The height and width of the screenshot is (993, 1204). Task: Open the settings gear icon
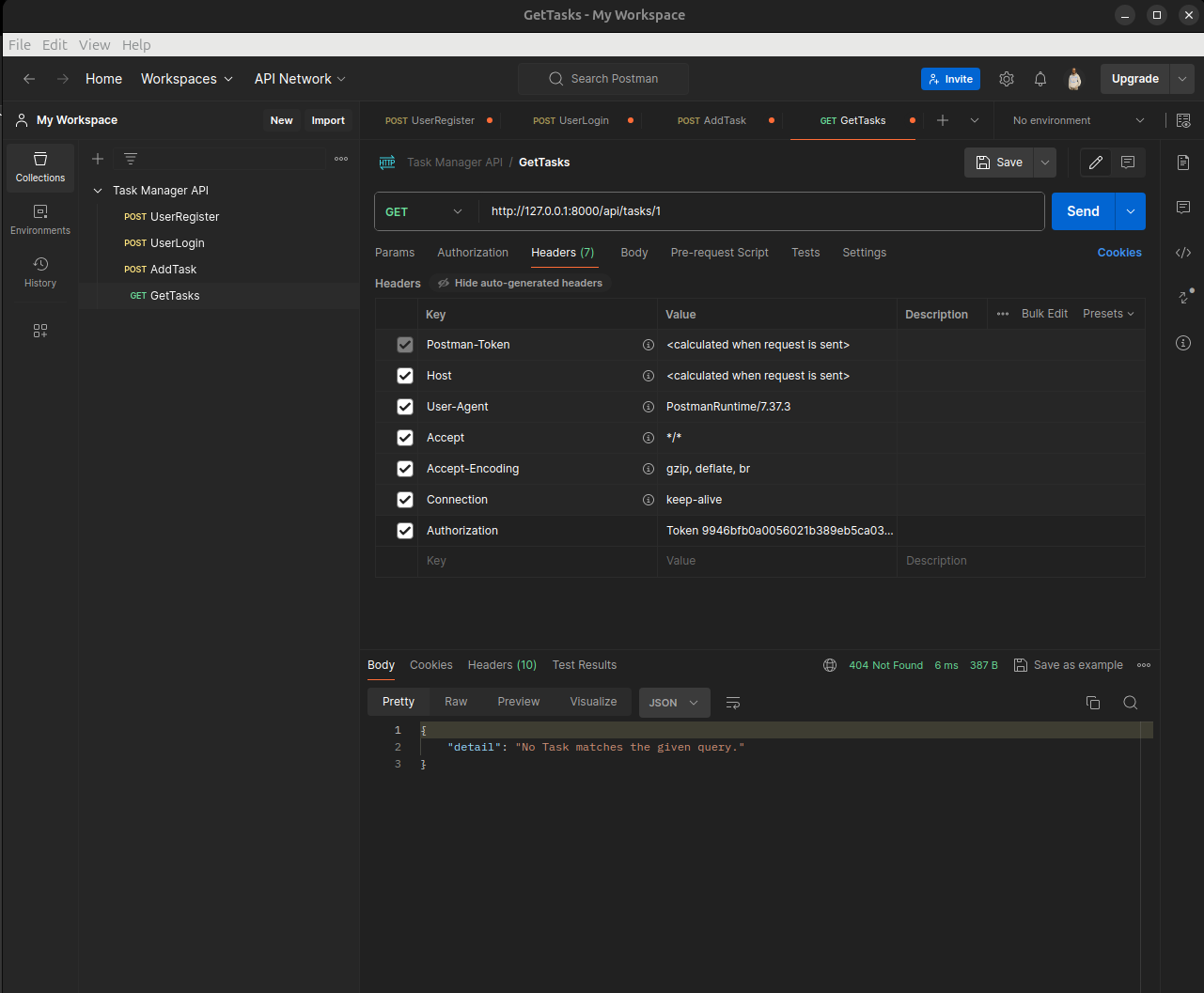click(1007, 79)
